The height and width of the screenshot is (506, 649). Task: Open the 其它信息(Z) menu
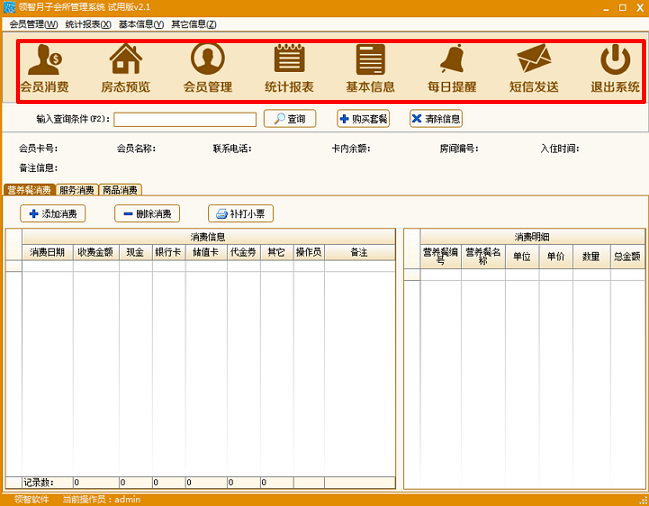pyautogui.click(x=194, y=24)
